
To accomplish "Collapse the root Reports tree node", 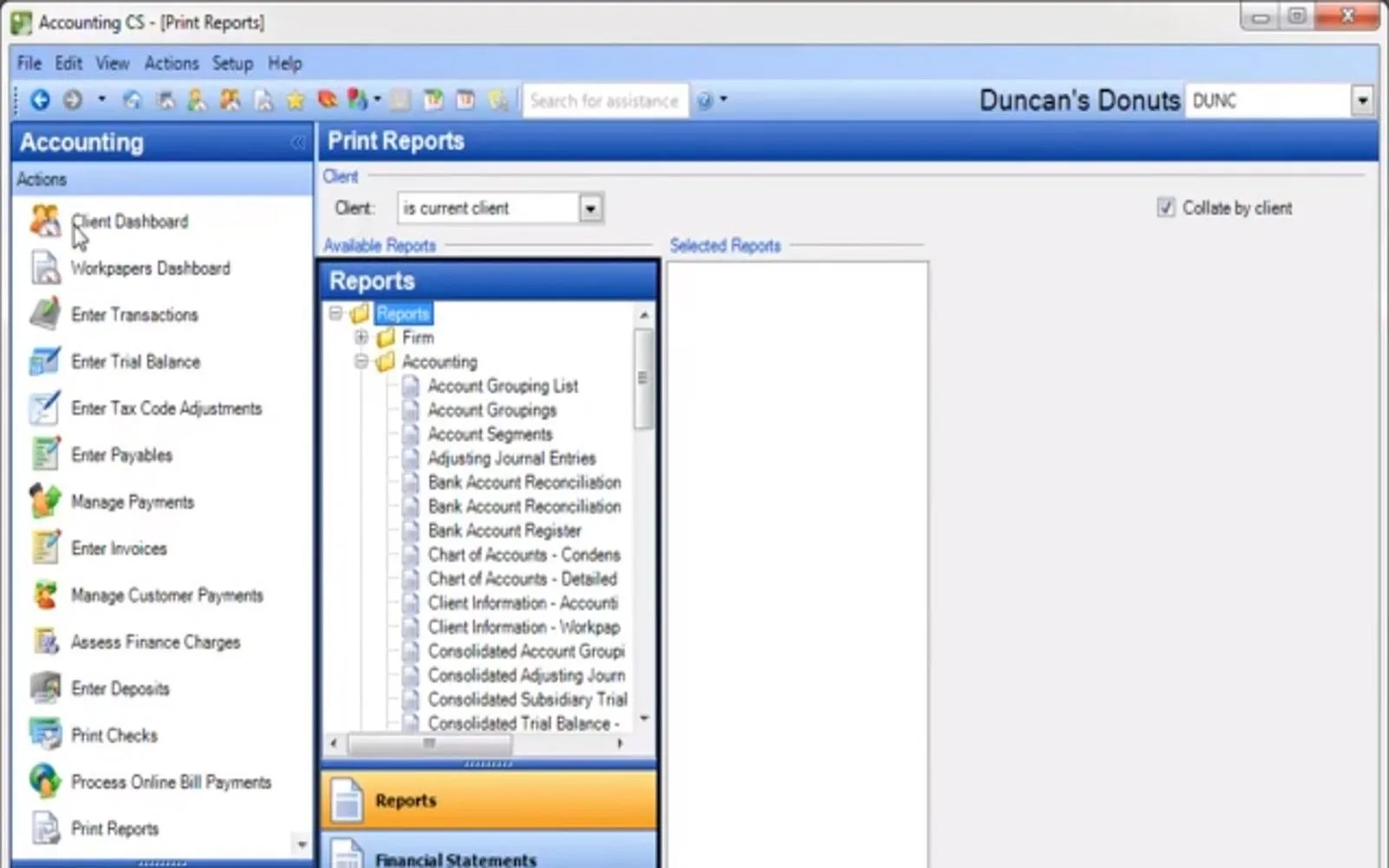I will [x=336, y=313].
